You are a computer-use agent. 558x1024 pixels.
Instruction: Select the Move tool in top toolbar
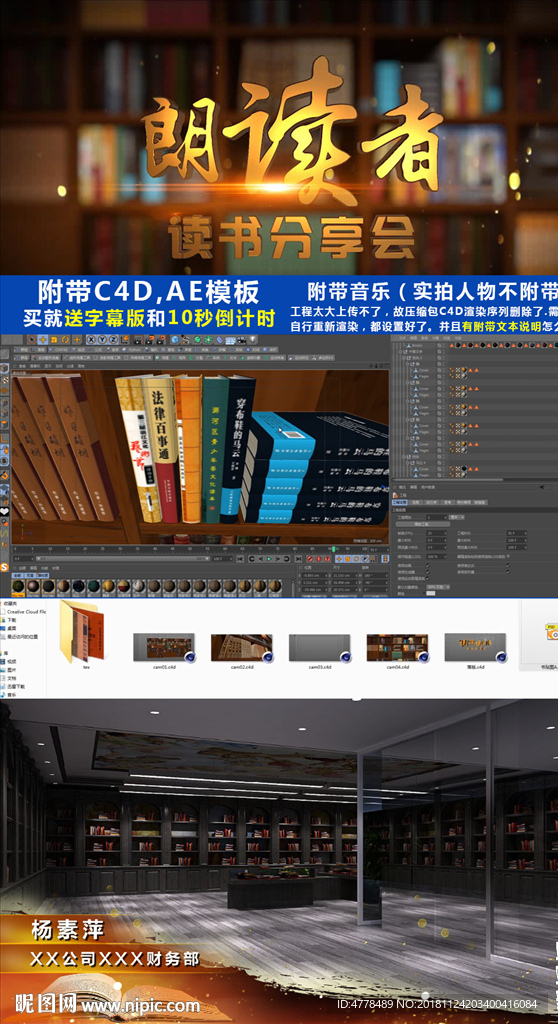pos(42,340)
